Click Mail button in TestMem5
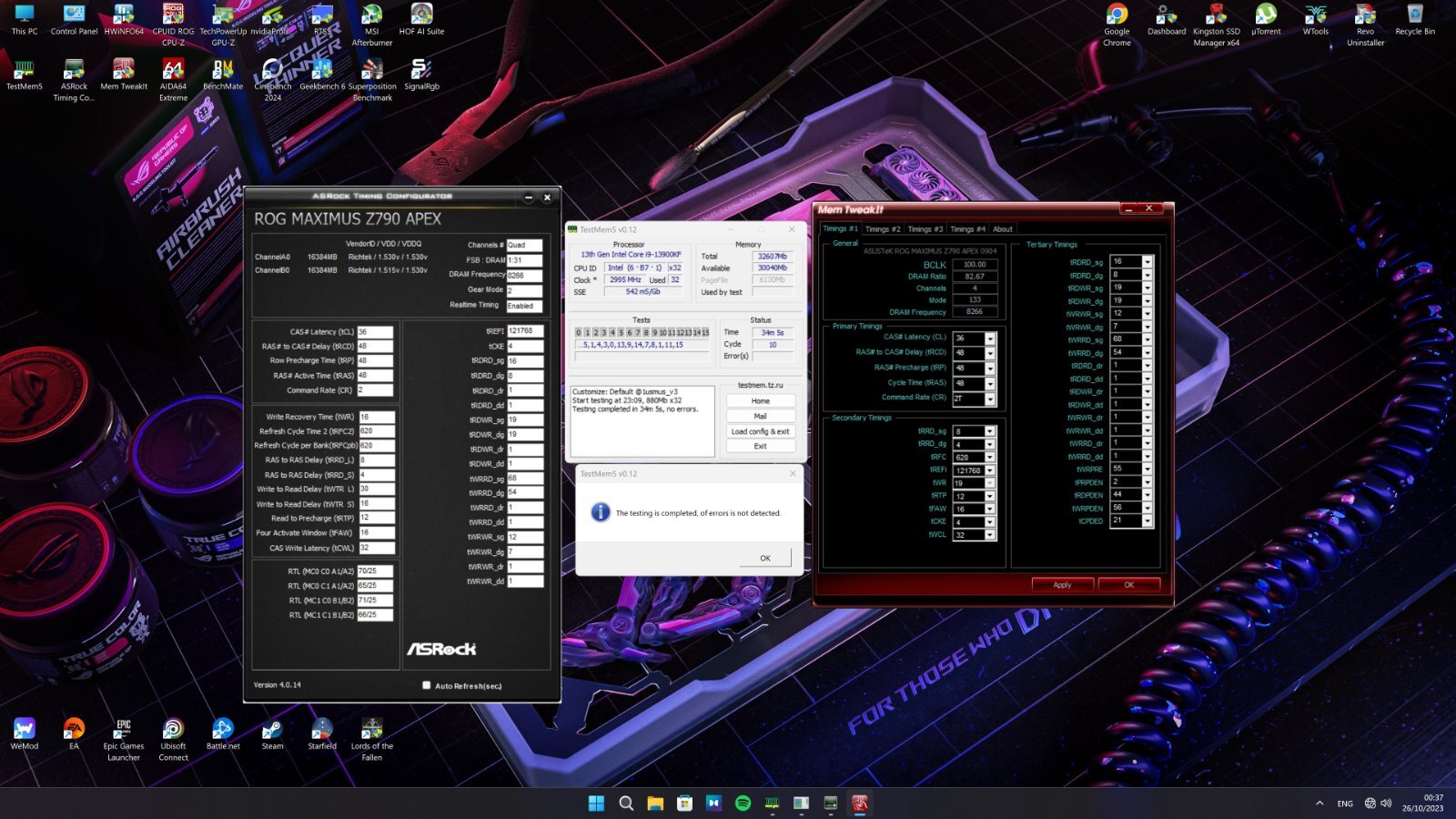Image resolution: width=1456 pixels, height=819 pixels. [760, 416]
